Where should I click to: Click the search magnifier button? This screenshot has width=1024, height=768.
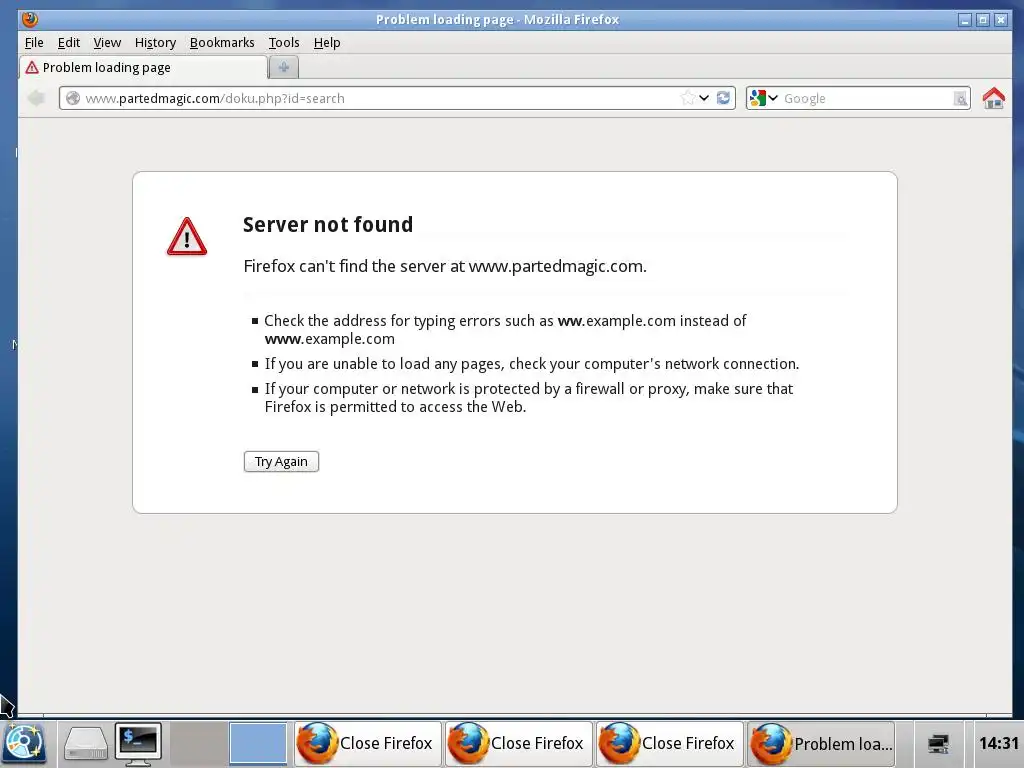(x=960, y=99)
